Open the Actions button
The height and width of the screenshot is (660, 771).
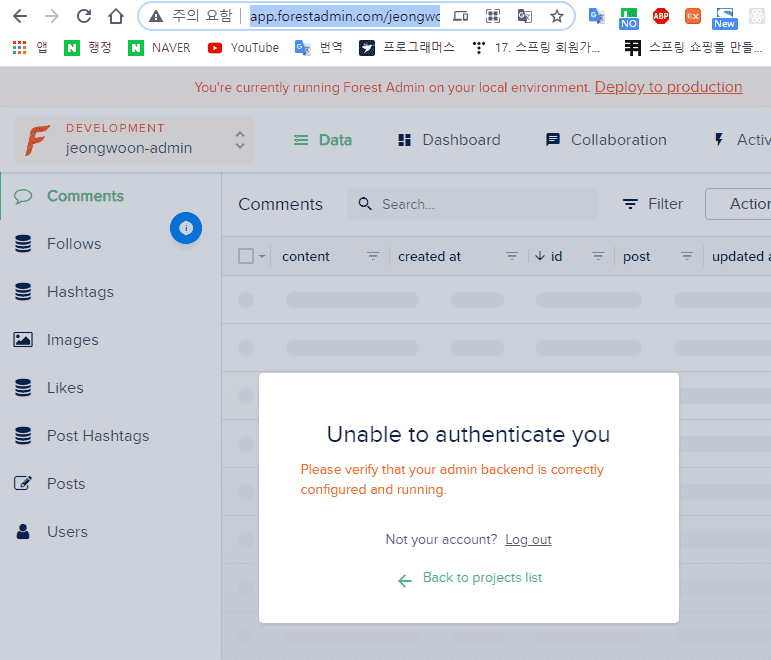[x=739, y=204]
